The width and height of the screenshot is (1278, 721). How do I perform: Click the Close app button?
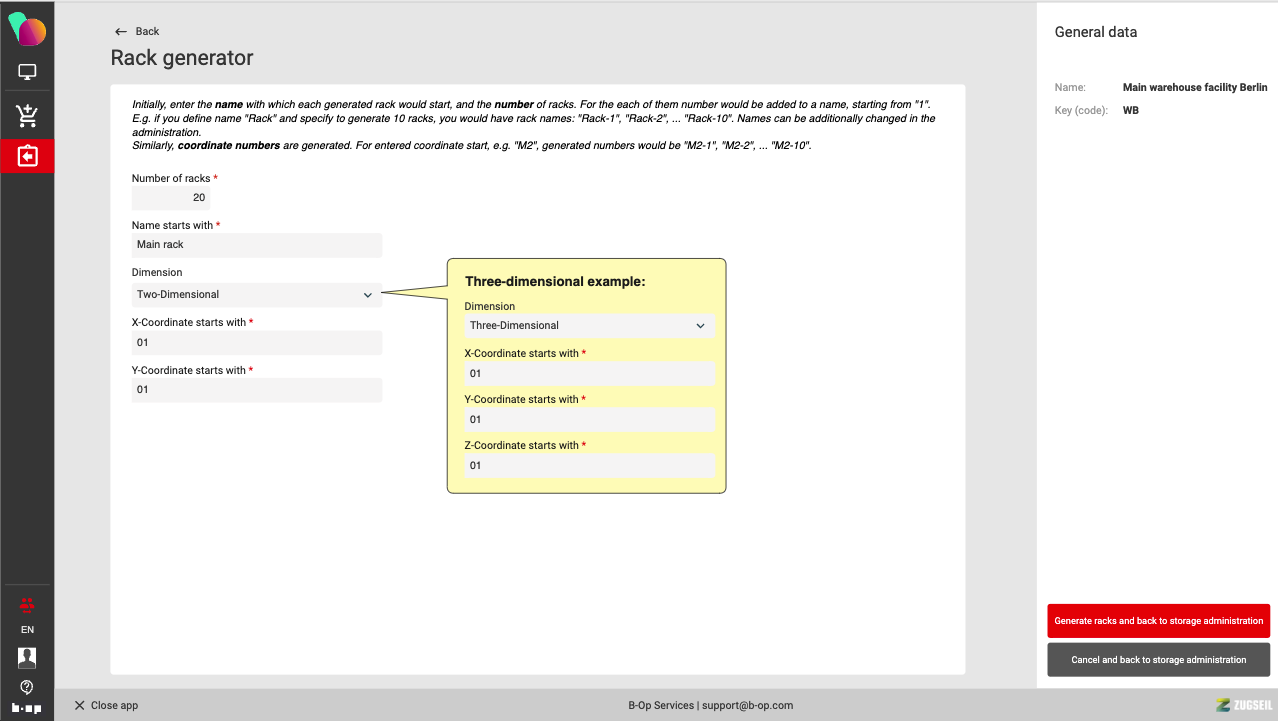[x=106, y=705]
